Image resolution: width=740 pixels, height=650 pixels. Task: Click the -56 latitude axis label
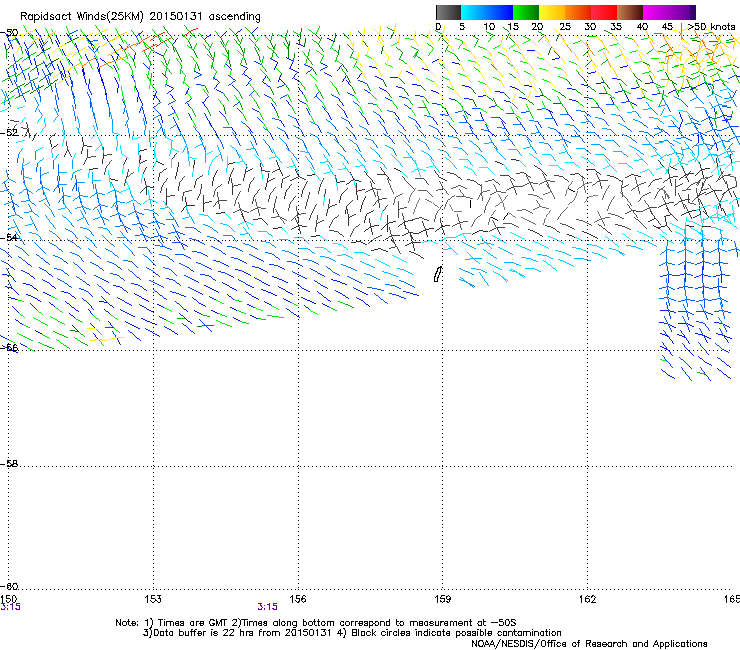tap(9, 347)
